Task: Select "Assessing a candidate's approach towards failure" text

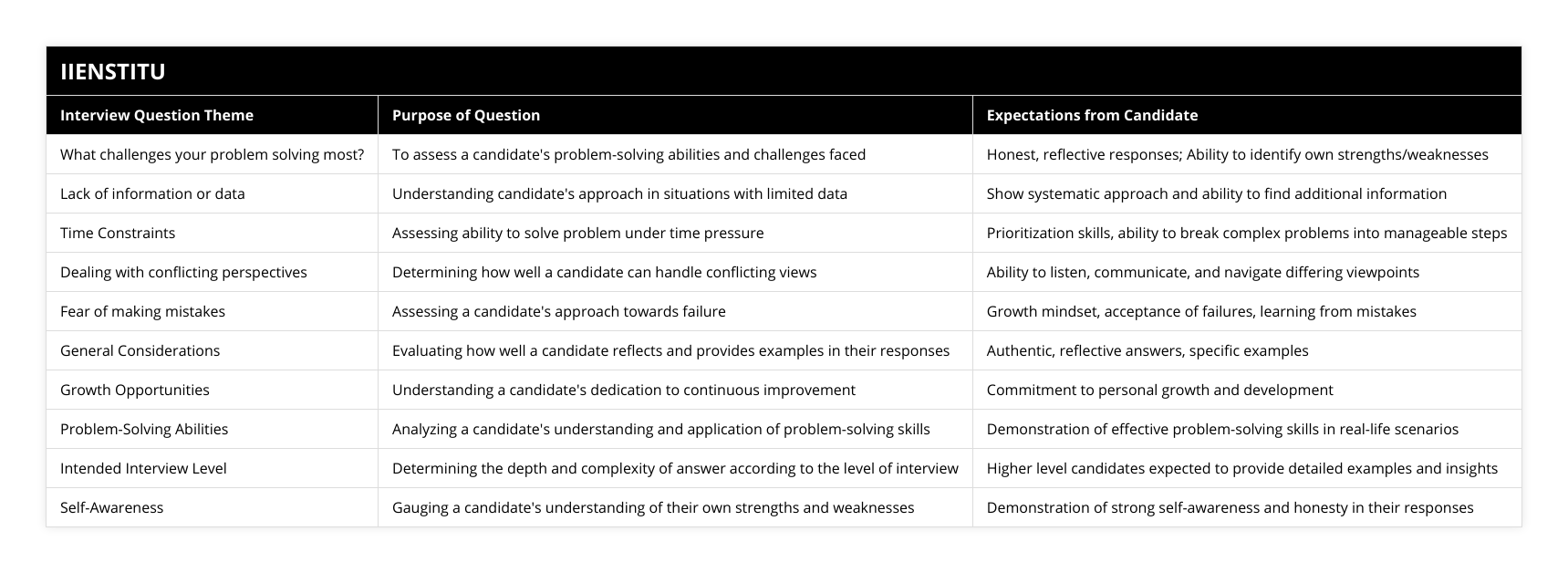Action: pyautogui.click(x=558, y=311)
